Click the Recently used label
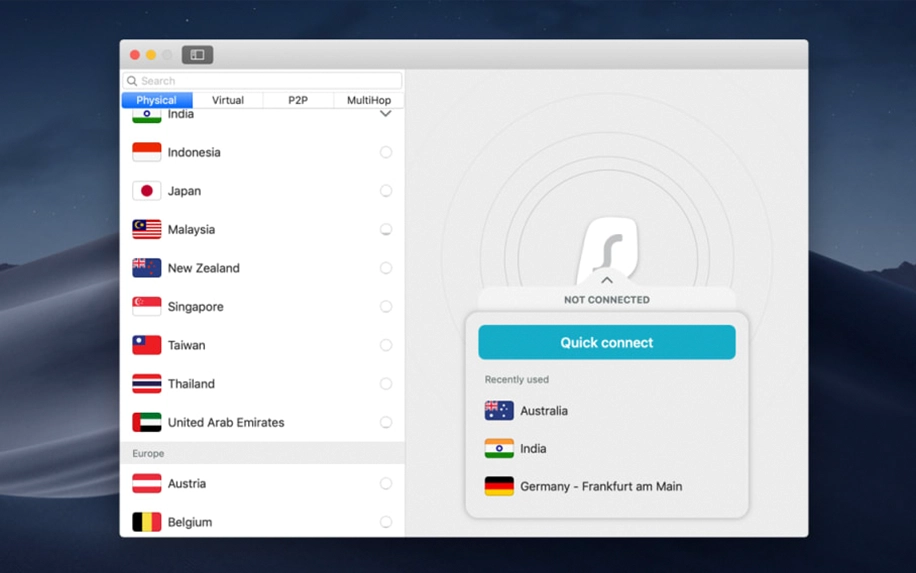 point(516,380)
